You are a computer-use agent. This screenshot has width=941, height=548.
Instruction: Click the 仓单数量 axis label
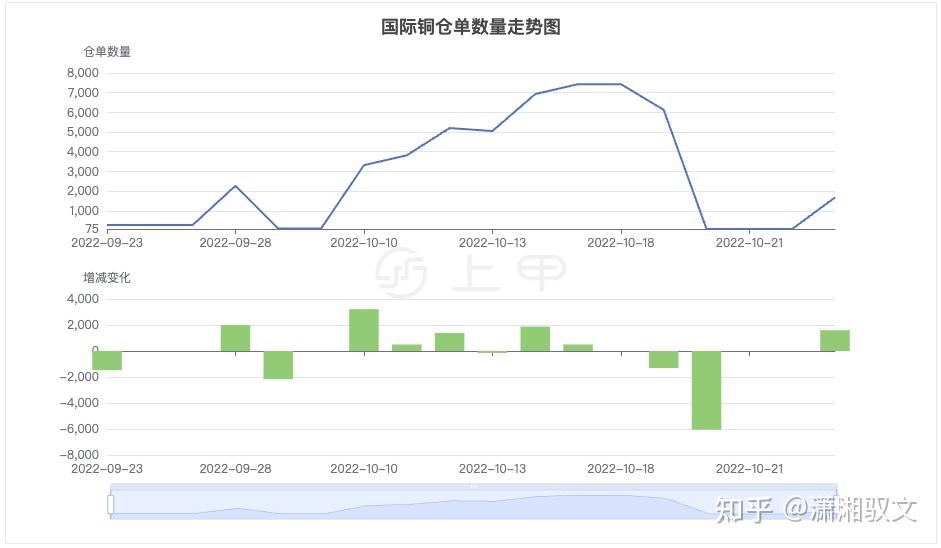pyautogui.click(x=107, y=52)
